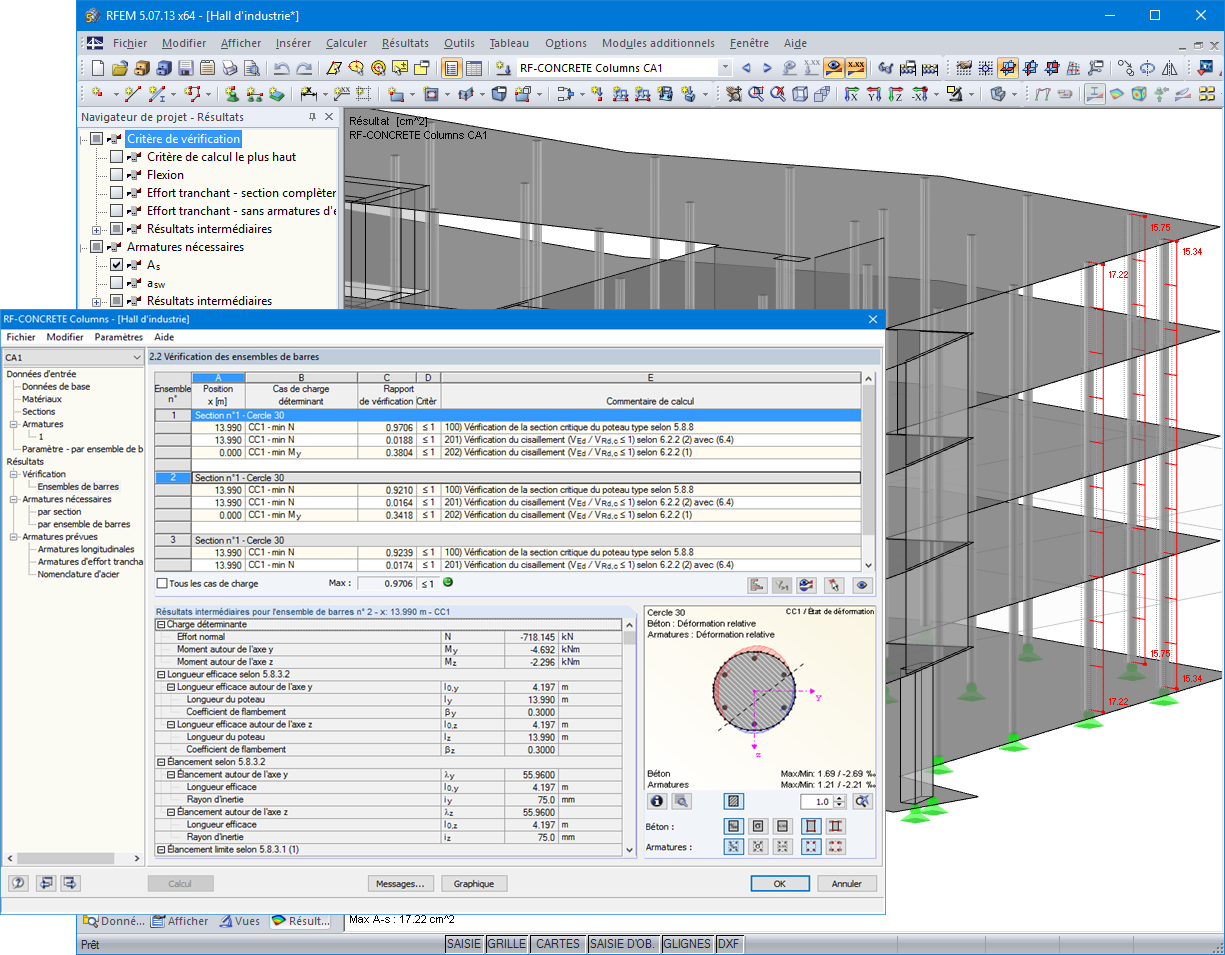Increase the scale value using the 1.0 stepper
Viewport: 1225px width, 955px height.
[x=839, y=797]
